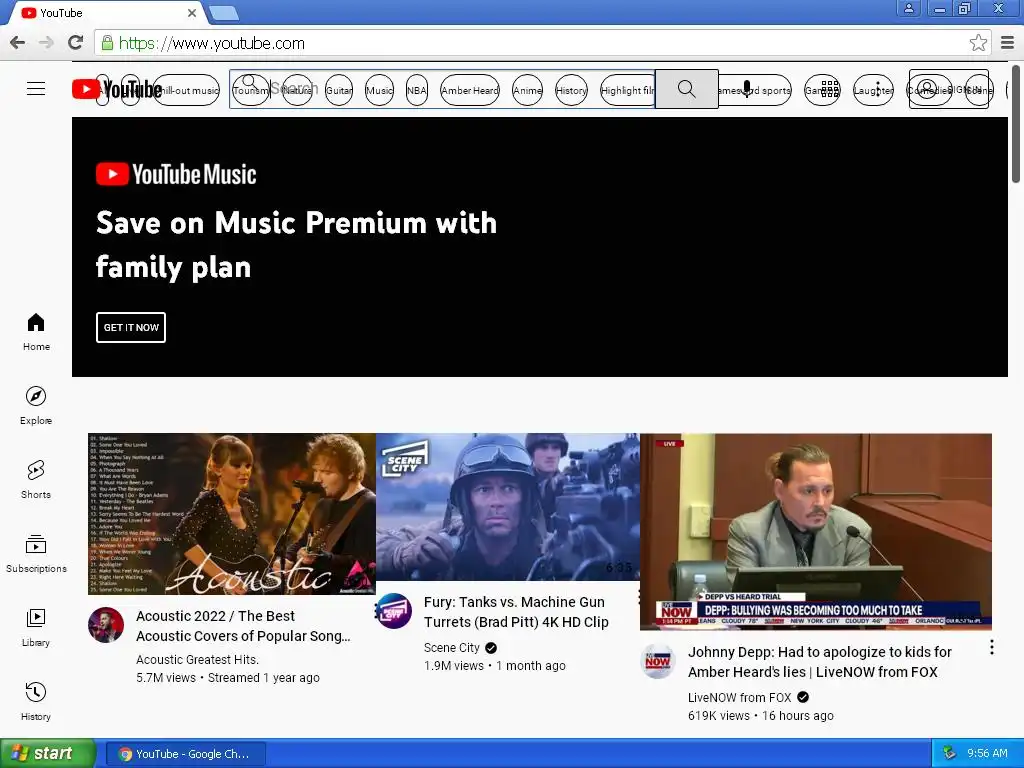Open Library in the left sidebar
The width and height of the screenshot is (1024, 768).
pyautogui.click(x=36, y=628)
